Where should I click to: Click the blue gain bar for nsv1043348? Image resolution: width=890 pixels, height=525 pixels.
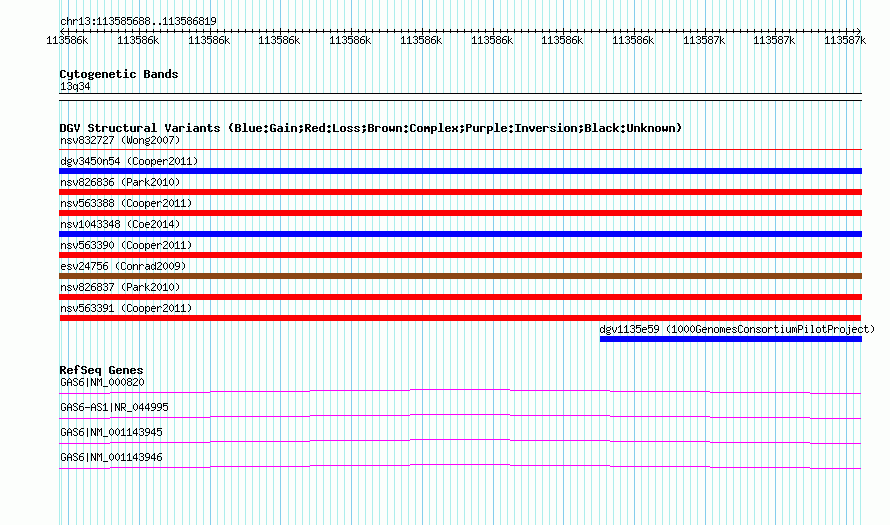coord(460,234)
